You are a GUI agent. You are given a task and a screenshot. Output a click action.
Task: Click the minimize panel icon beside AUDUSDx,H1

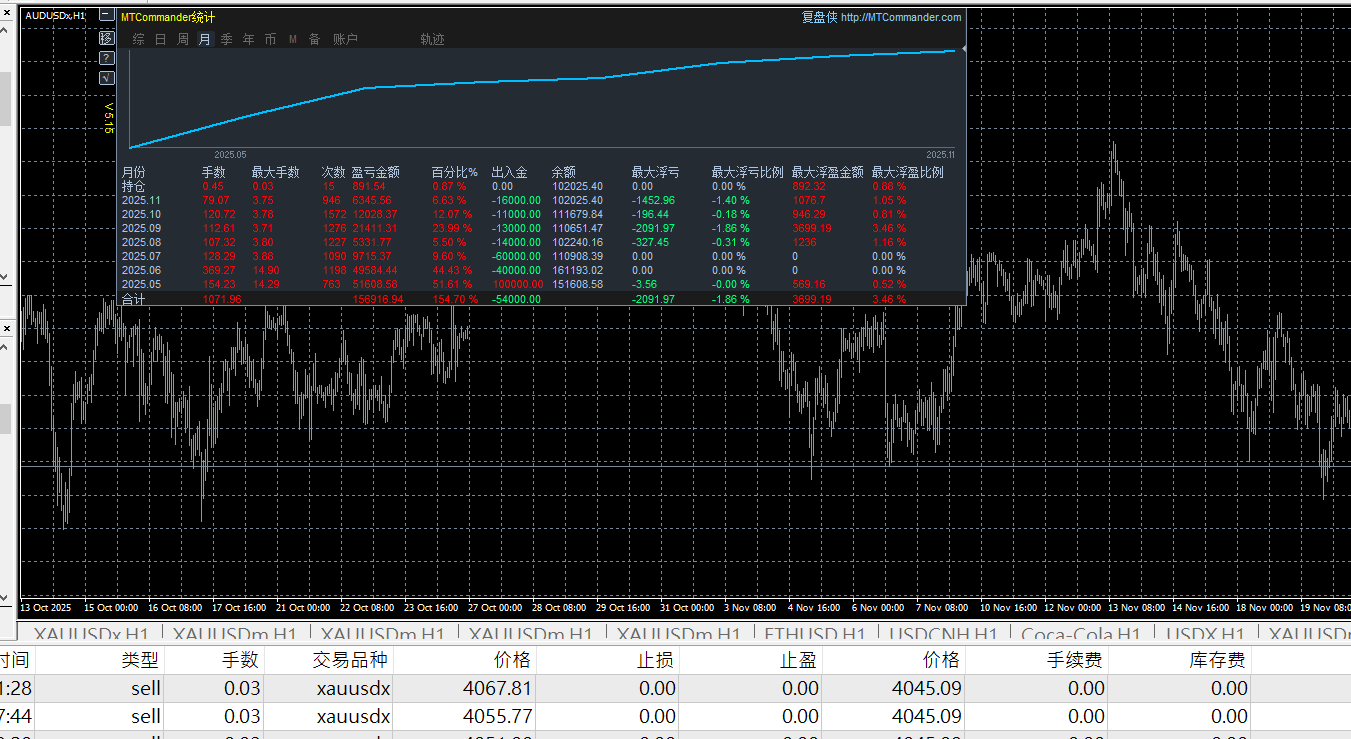click(107, 17)
